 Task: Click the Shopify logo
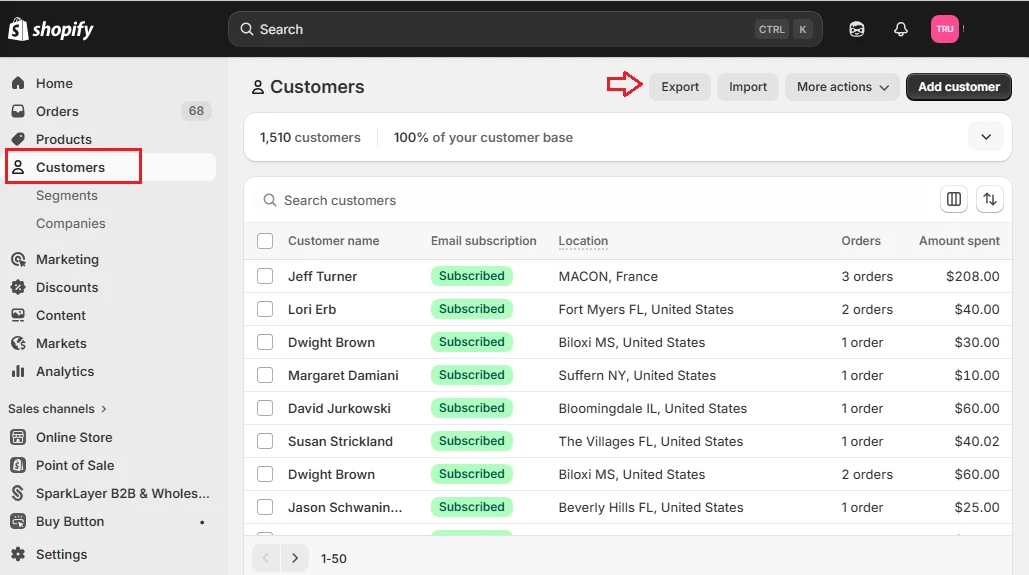pos(51,29)
